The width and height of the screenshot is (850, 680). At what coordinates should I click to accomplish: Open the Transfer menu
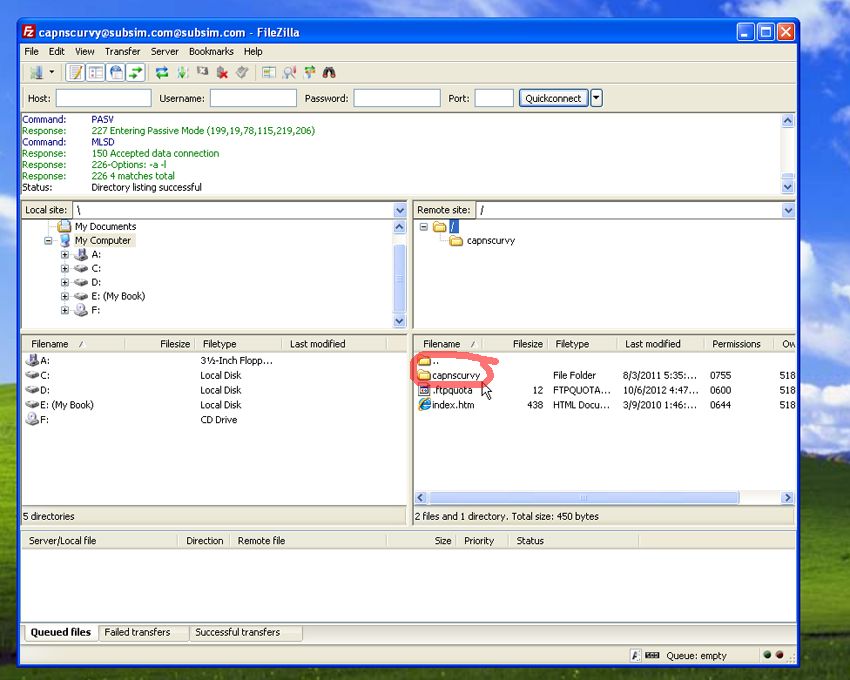click(x=123, y=52)
